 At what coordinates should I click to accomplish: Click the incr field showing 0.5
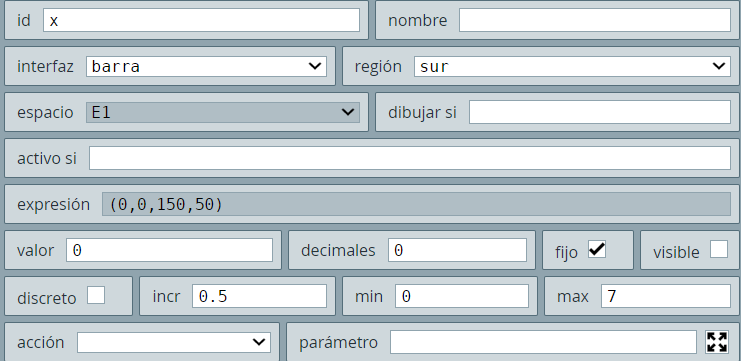tap(259, 296)
